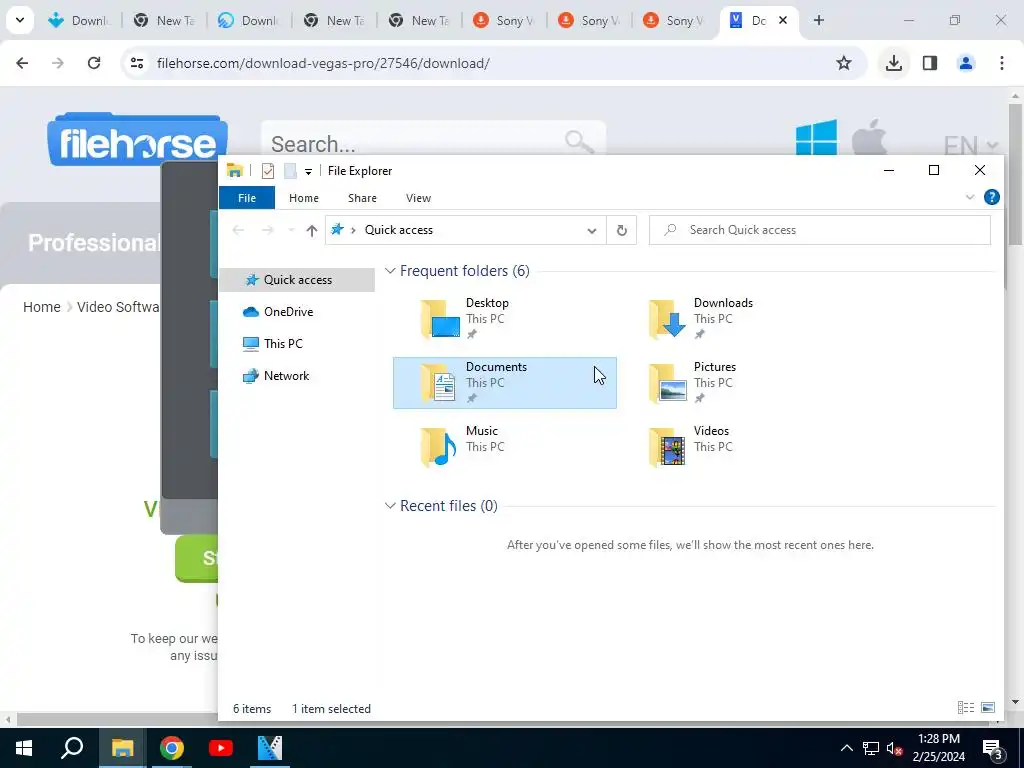Collapse the Frequent folders group

pyautogui.click(x=390, y=270)
